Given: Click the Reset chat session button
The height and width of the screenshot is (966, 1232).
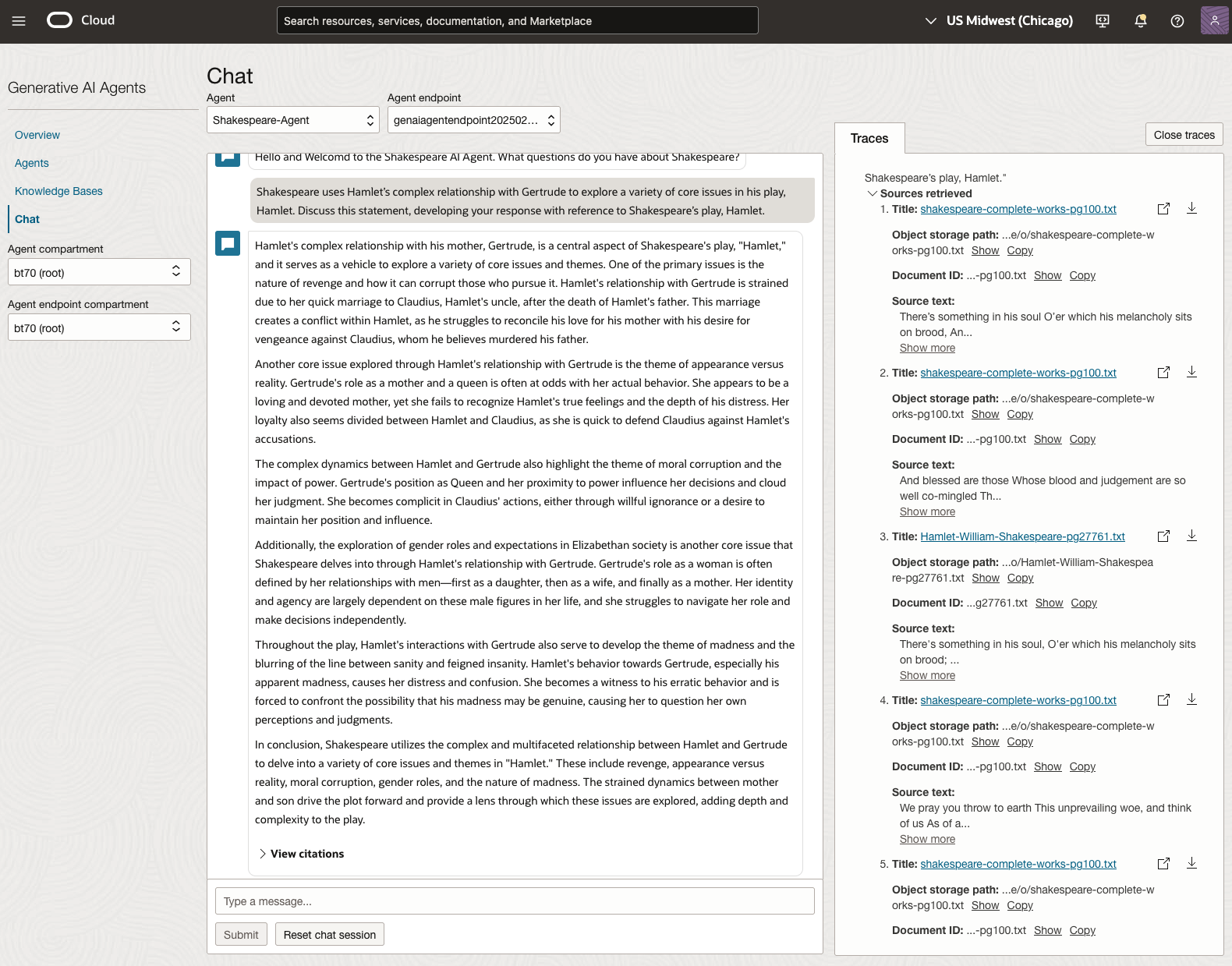Looking at the screenshot, I should pyautogui.click(x=329, y=935).
